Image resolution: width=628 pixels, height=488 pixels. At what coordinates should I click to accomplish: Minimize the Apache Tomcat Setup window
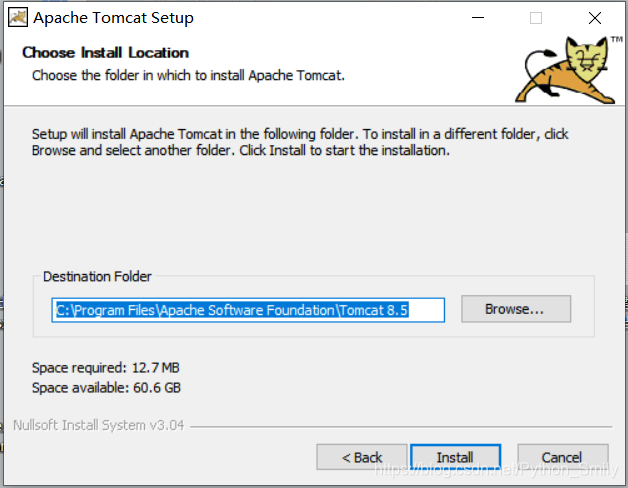tap(478, 18)
